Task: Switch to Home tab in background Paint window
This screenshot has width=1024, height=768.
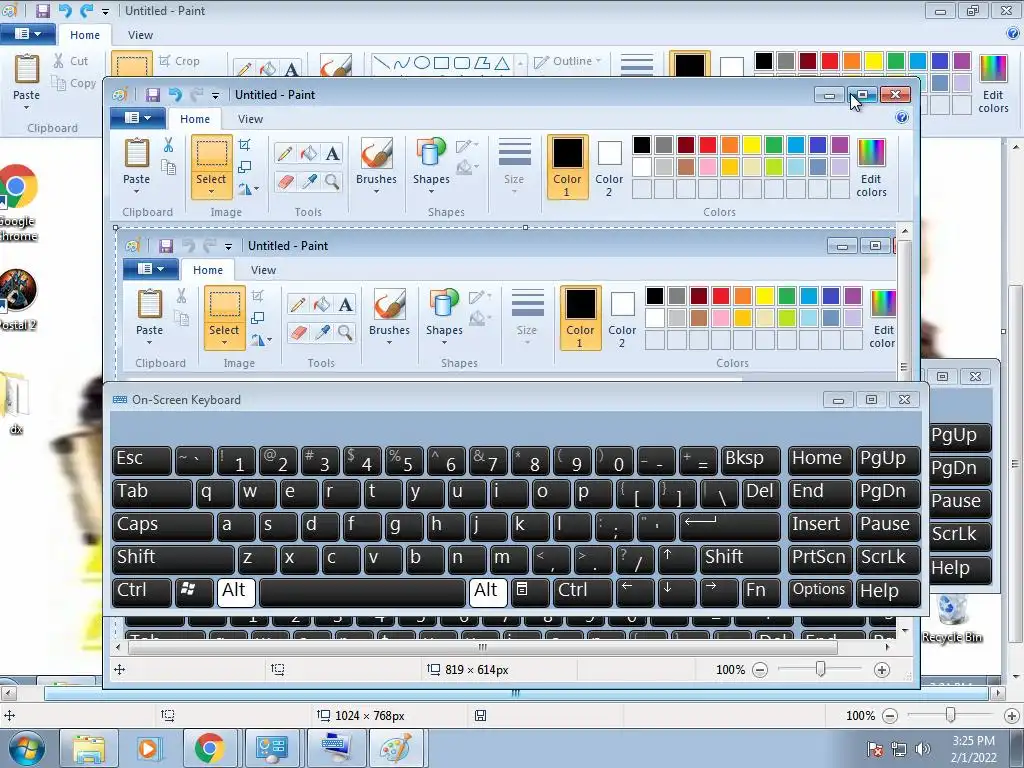Action: [x=85, y=35]
